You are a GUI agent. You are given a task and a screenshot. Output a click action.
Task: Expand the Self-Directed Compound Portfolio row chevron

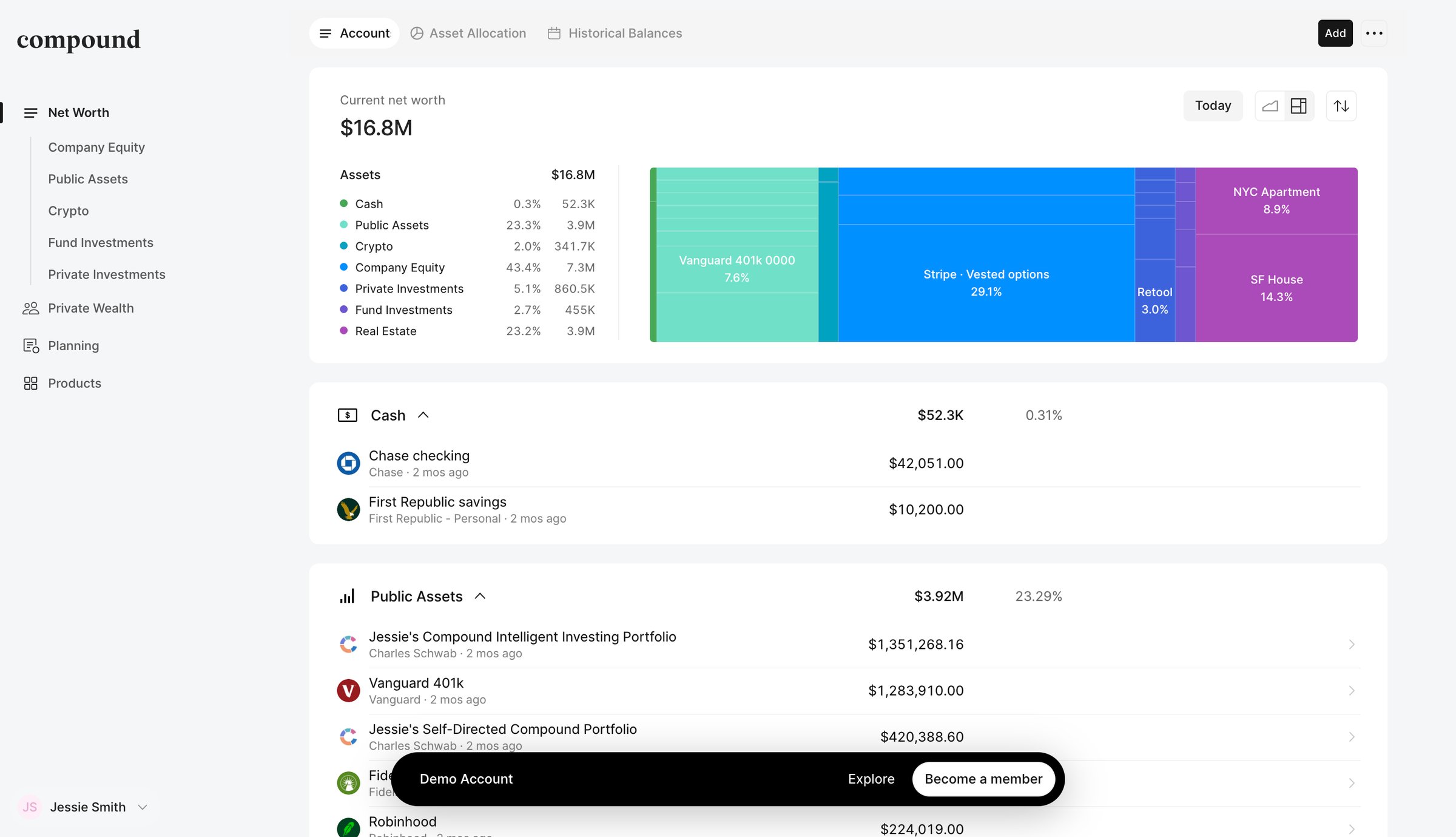coord(1352,737)
